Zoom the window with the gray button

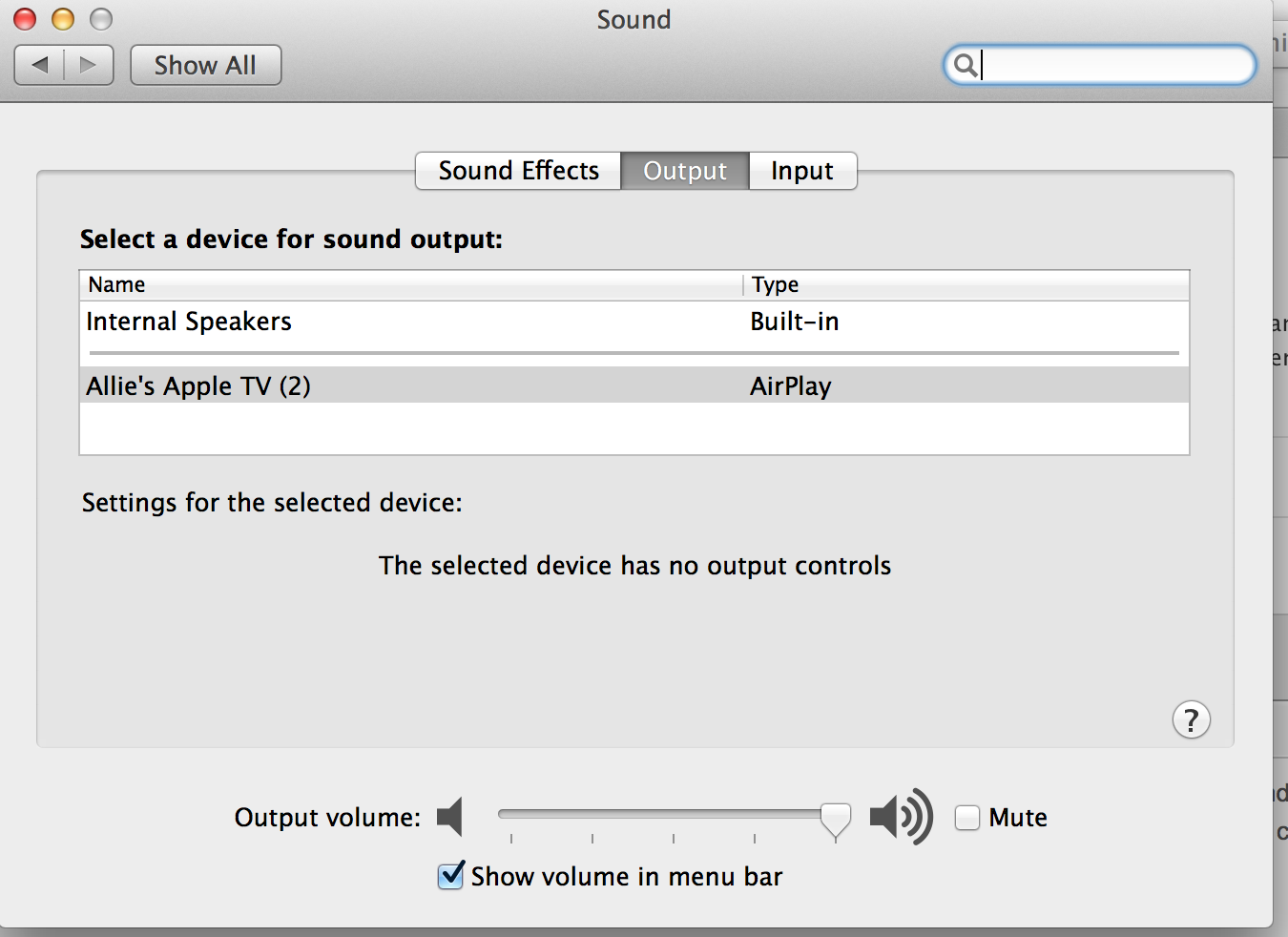pyautogui.click(x=101, y=19)
